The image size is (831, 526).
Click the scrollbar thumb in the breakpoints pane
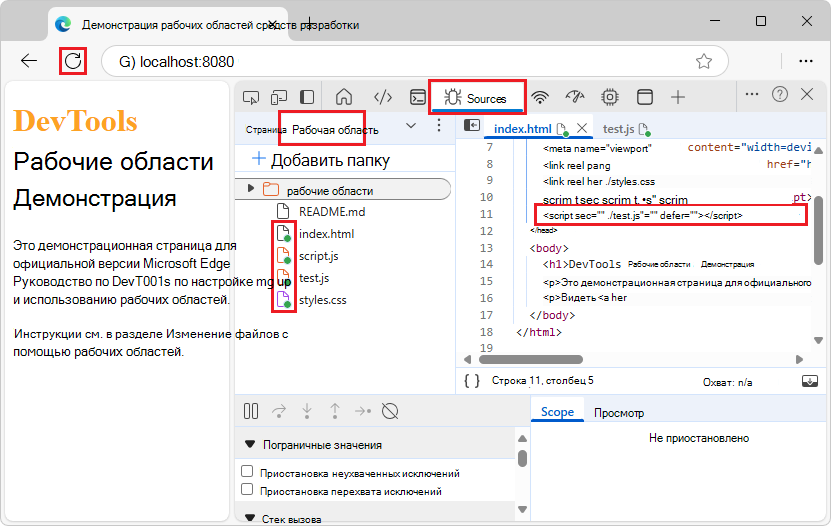tap(522, 458)
